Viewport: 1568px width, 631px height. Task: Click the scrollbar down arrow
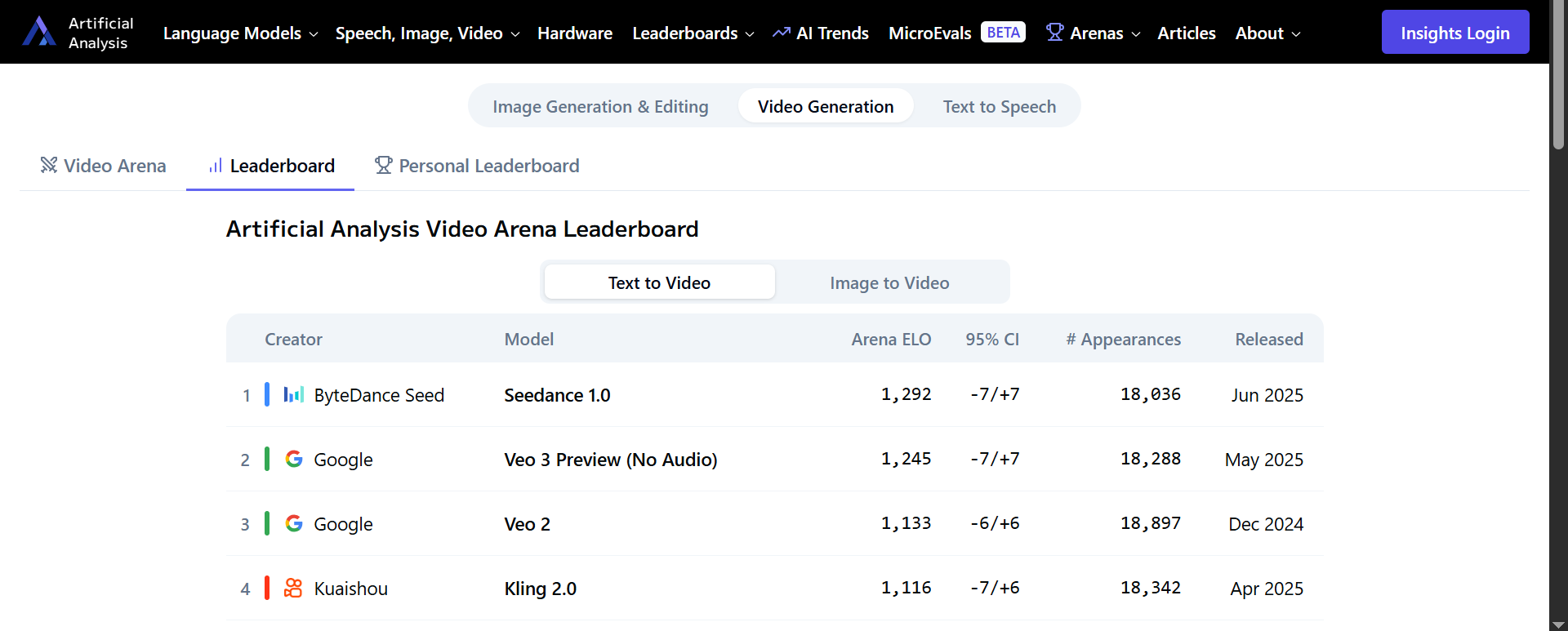pos(1558,624)
